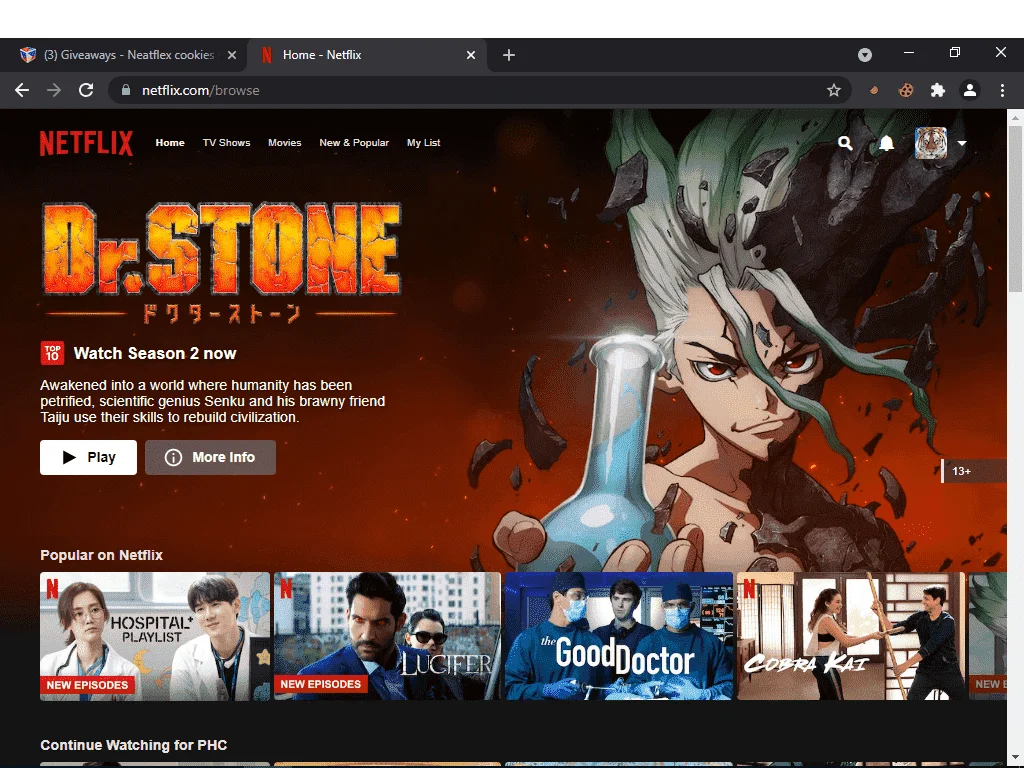Open My List

coord(423,142)
